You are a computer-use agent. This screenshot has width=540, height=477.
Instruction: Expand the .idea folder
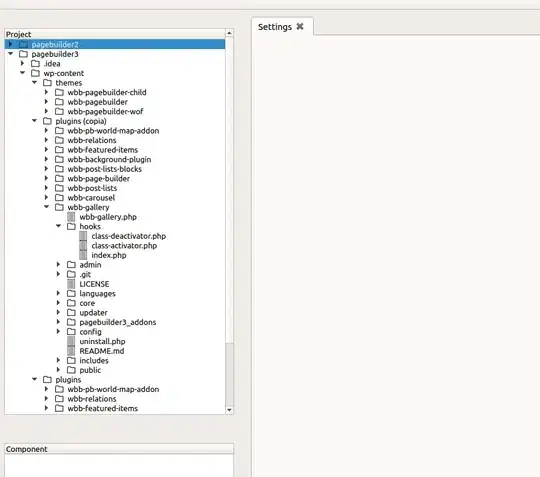tap(23, 63)
